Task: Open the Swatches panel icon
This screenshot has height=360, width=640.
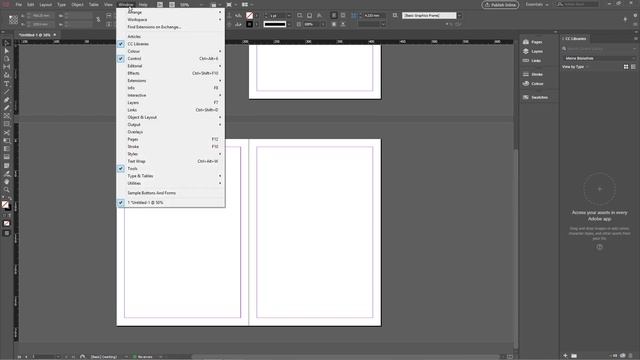Action: 526,98
